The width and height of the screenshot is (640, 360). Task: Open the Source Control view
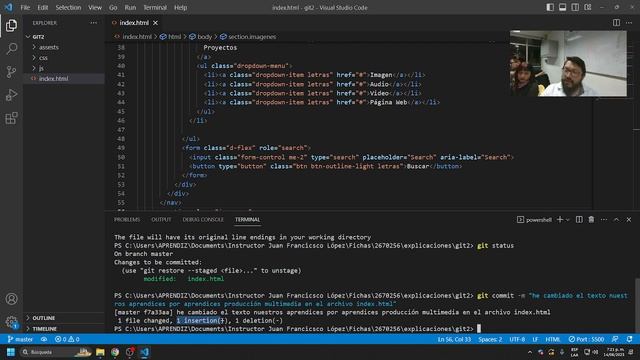[x=11, y=72]
